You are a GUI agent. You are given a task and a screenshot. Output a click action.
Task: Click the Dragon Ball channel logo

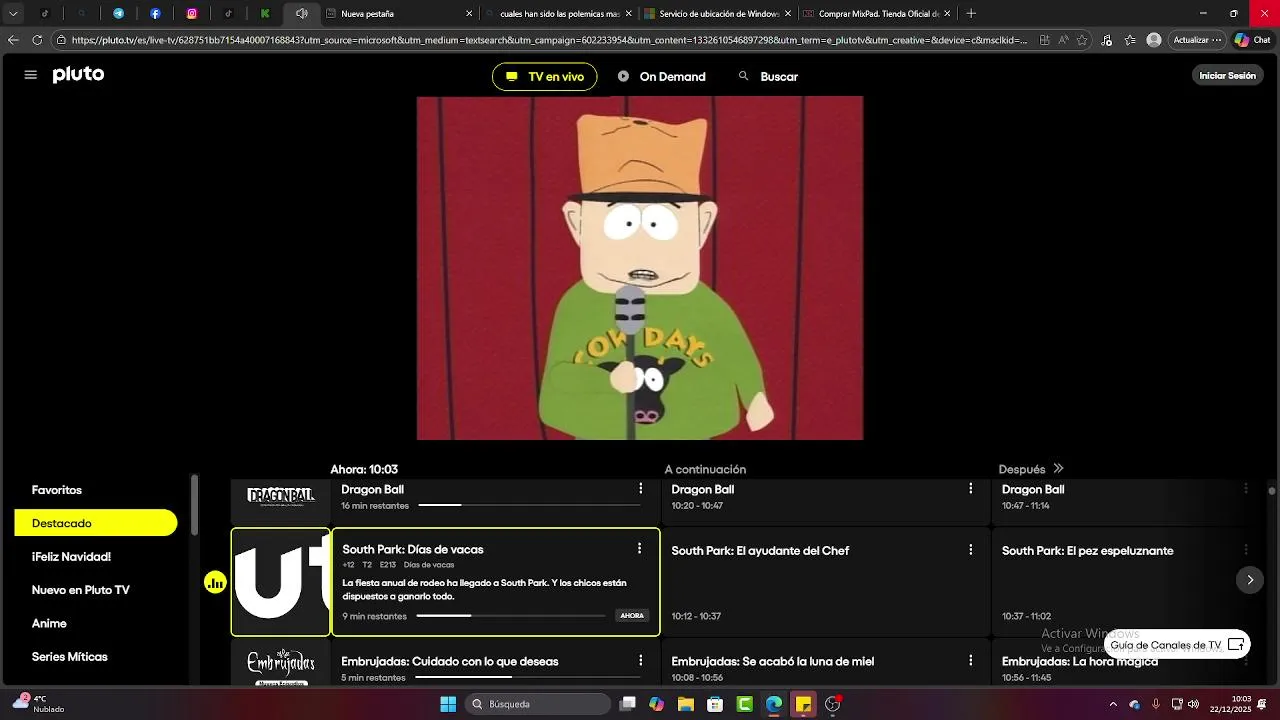pos(281,497)
